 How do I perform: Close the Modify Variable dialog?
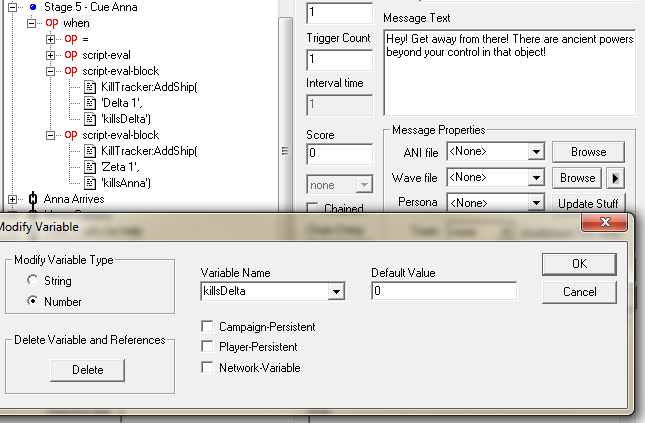click(605, 223)
